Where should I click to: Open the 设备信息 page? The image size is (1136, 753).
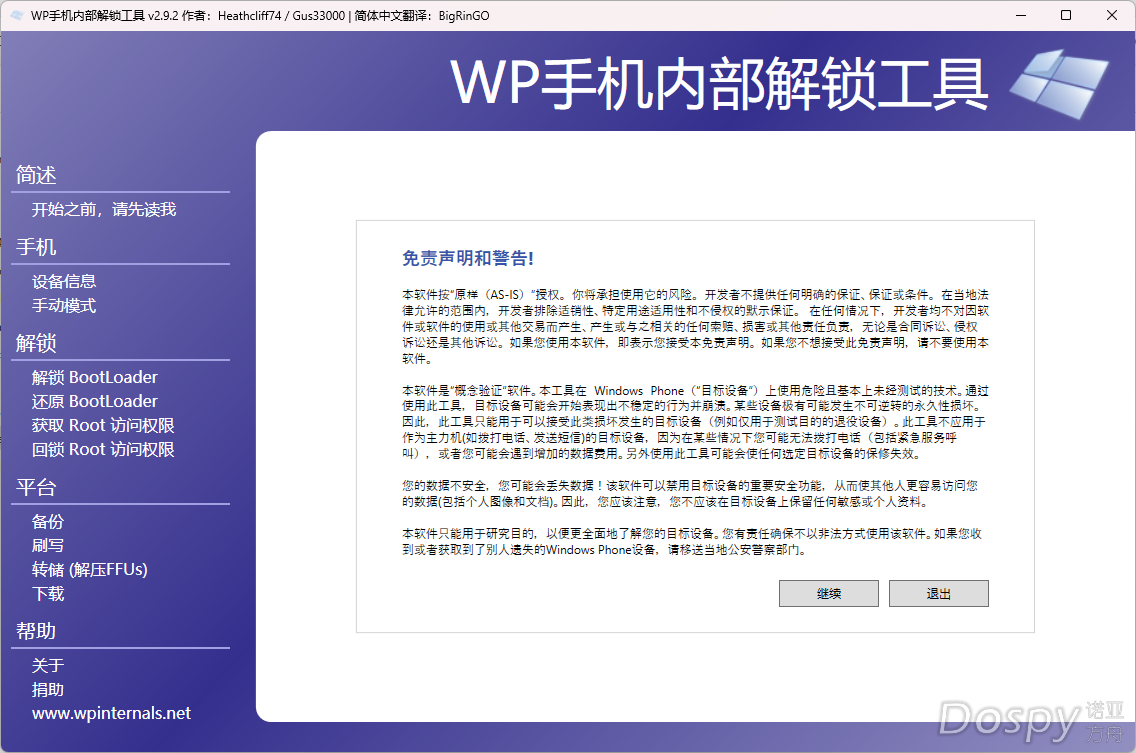[63, 281]
